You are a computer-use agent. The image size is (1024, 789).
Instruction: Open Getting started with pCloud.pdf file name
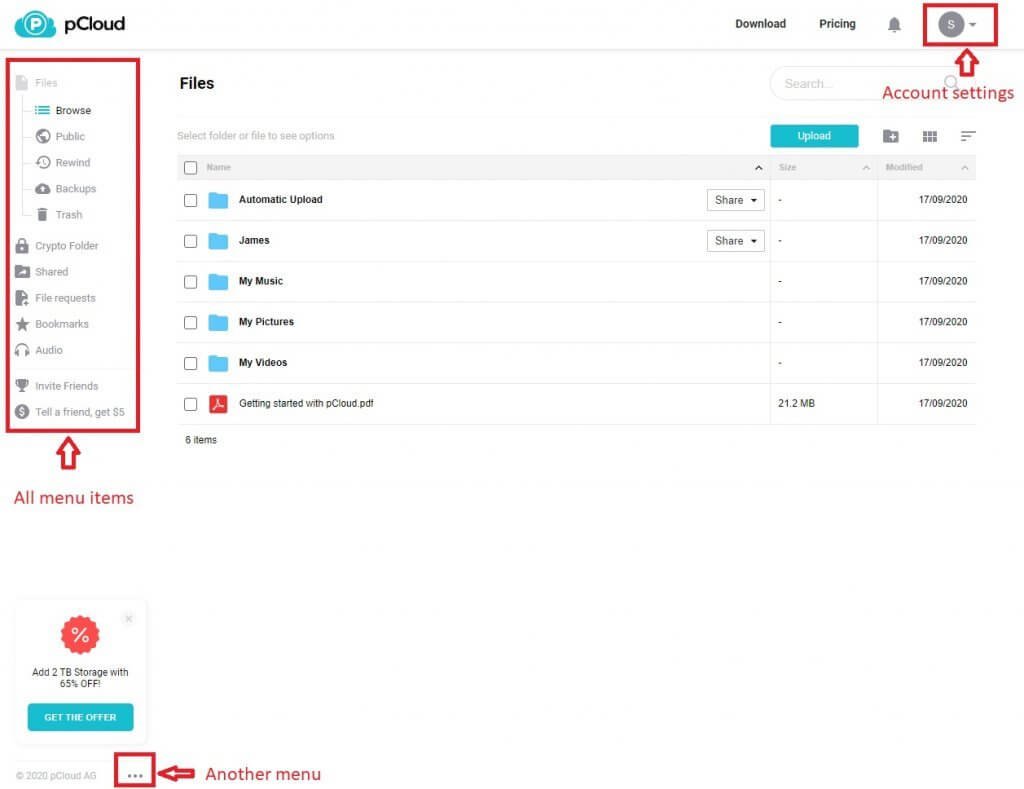[306, 404]
